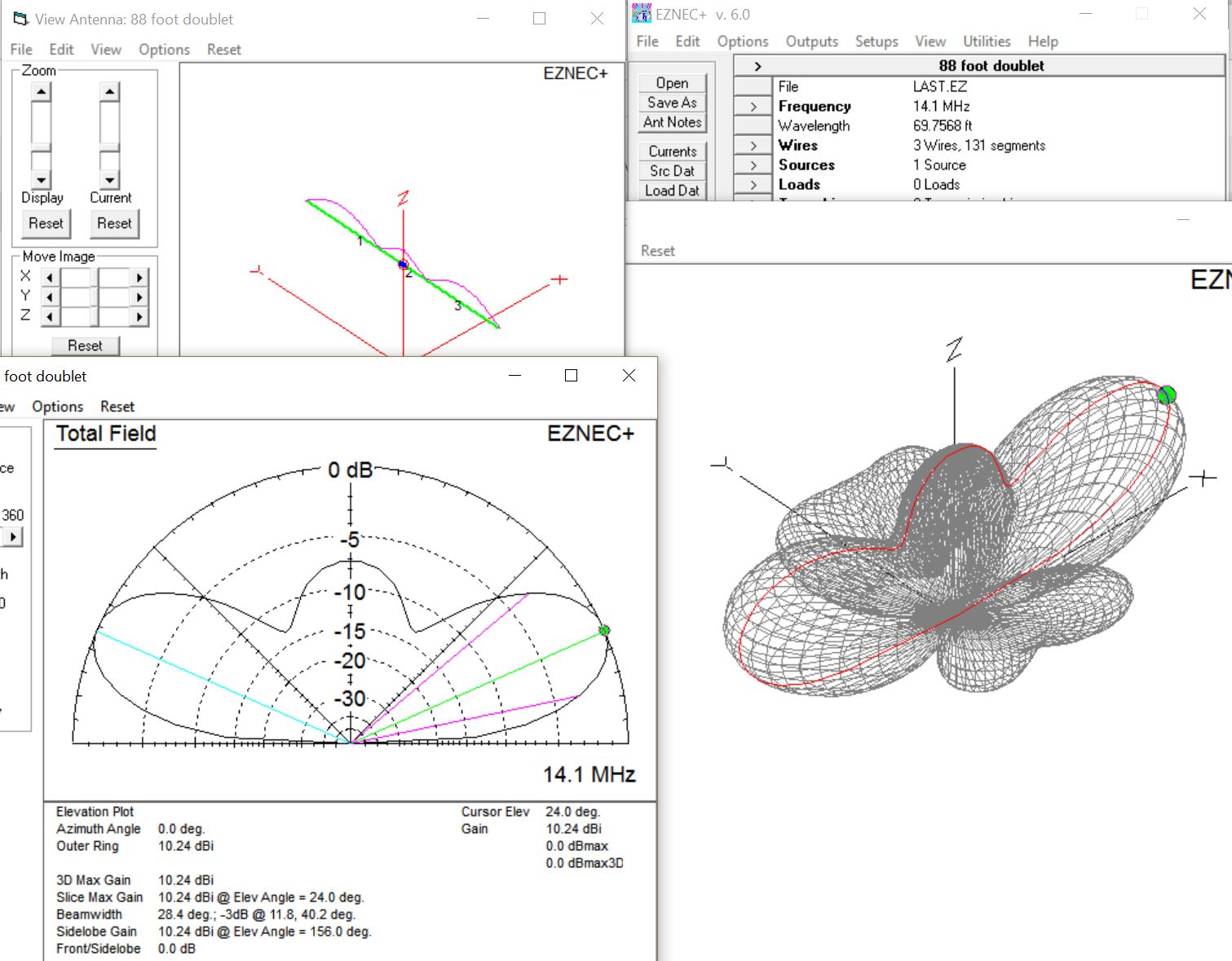The image size is (1232, 961).
Task: Click the Load Dat button
Action: point(672,190)
